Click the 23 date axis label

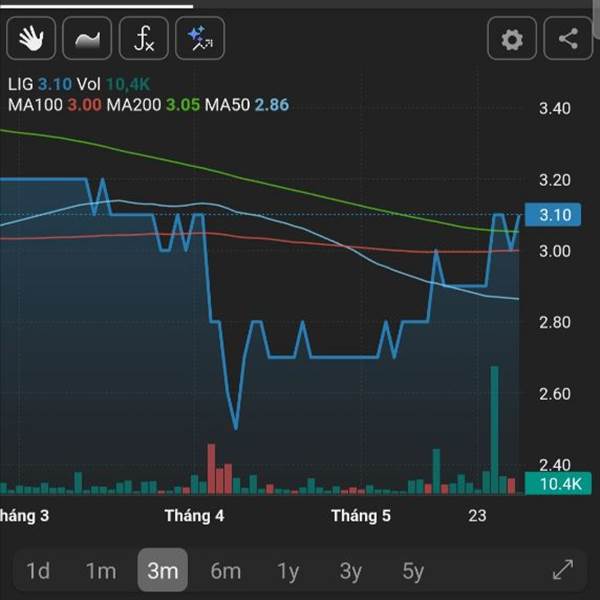tap(477, 516)
